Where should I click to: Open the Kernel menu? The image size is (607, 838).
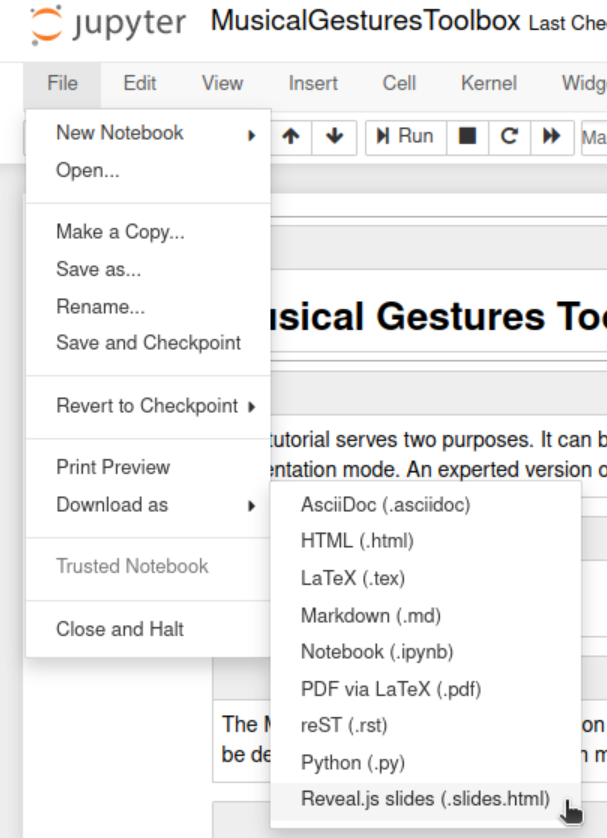click(489, 83)
